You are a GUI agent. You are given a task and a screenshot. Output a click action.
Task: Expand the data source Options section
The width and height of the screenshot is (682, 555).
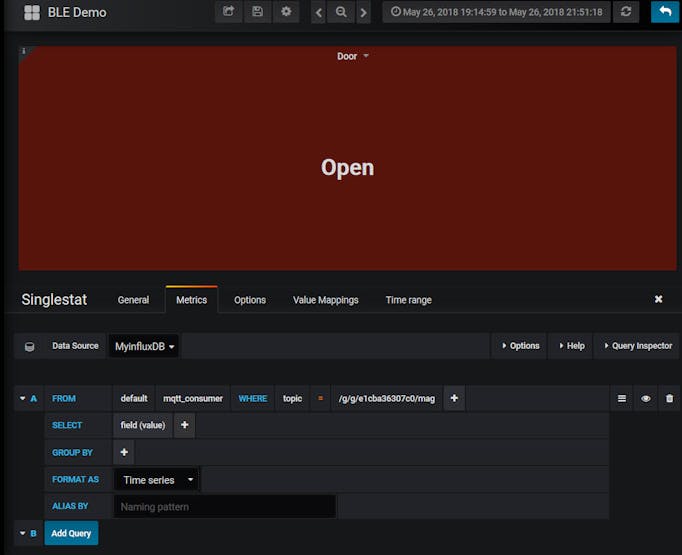pos(520,346)
